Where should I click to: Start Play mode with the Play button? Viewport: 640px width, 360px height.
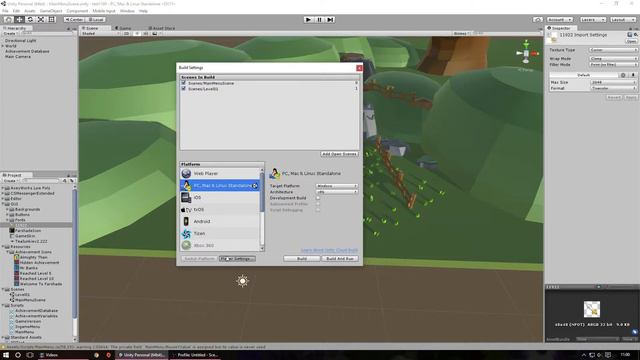point(308,19)
